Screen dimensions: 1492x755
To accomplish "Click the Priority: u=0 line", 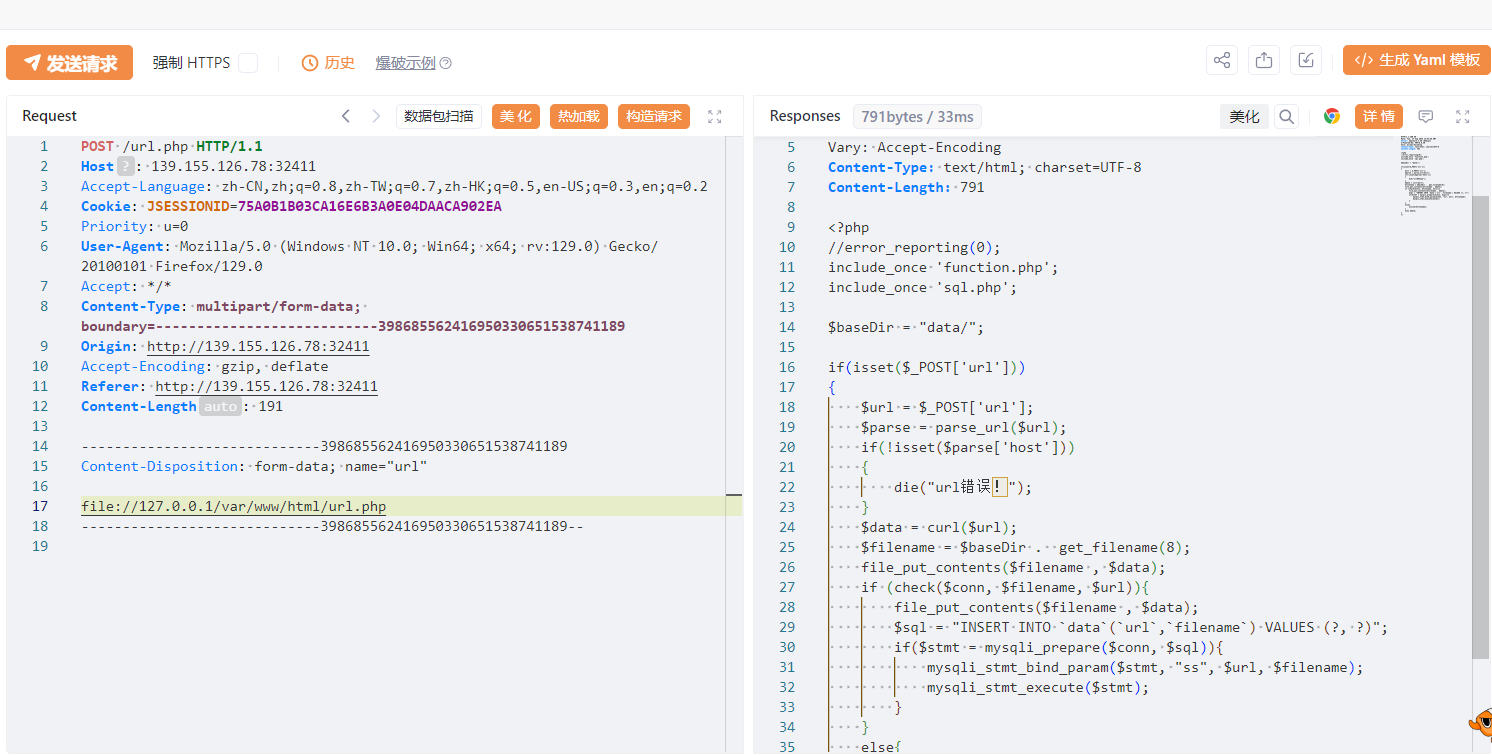I will (134, 226).
